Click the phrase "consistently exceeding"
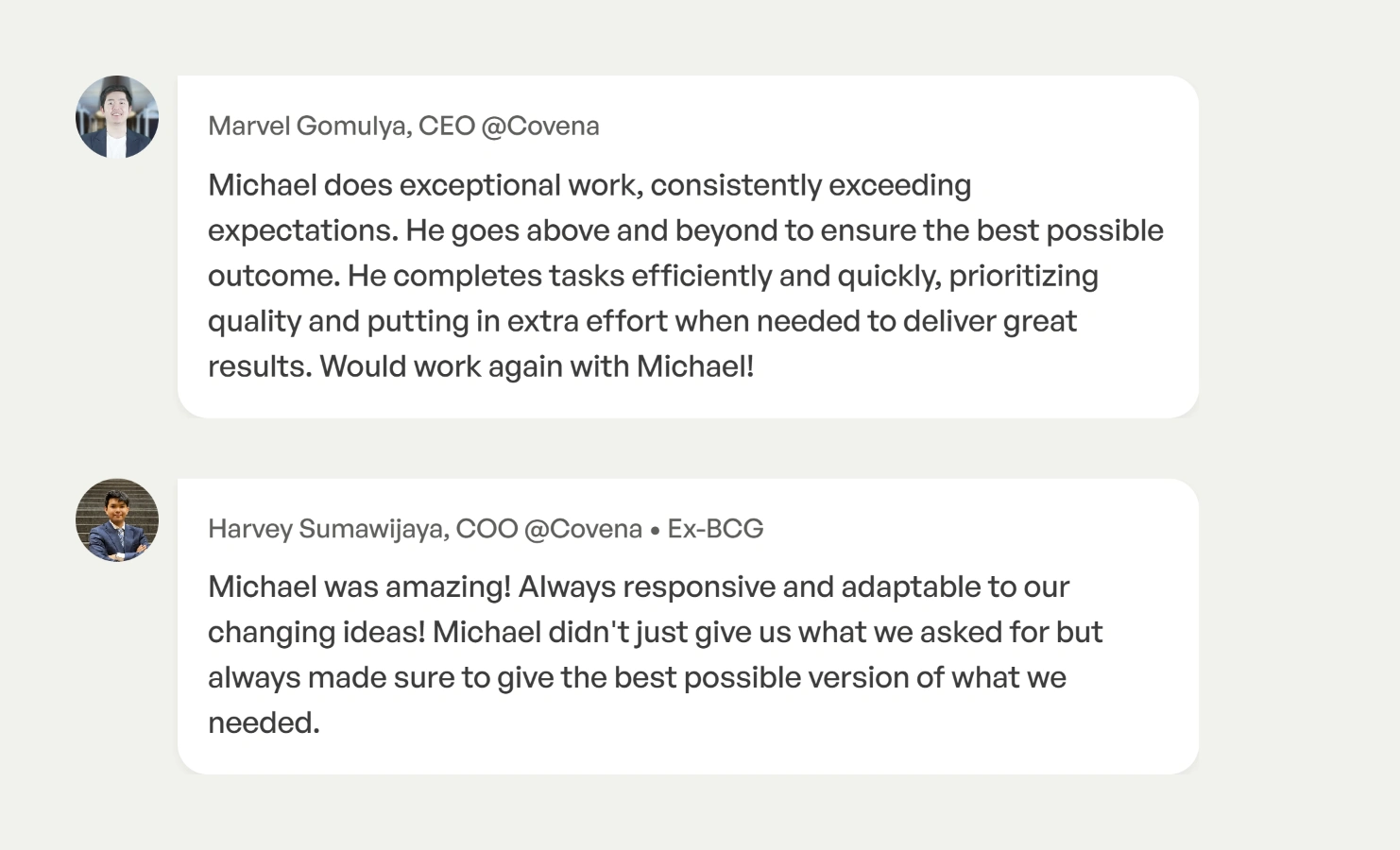Viewport: 1400px width, 850px height. coord(811,185)
